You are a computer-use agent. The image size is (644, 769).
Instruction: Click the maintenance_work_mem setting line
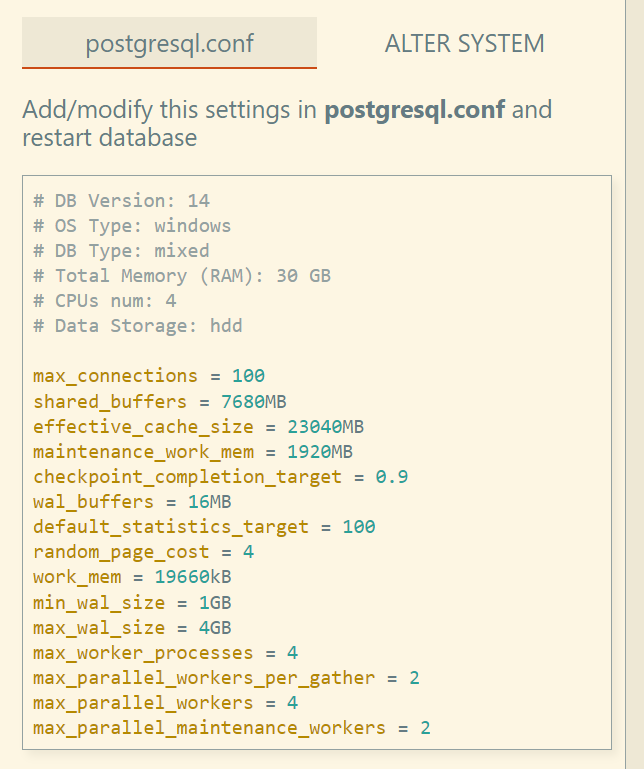(x=192, y=452)
